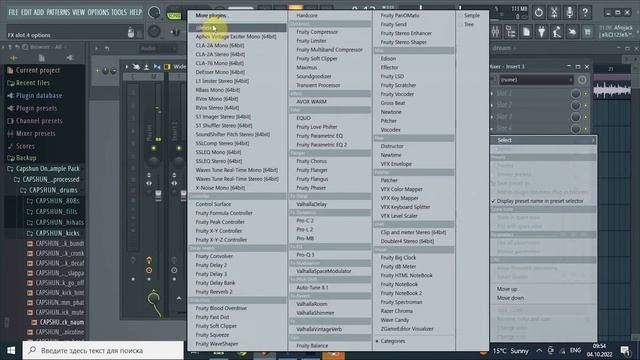
Task: Choose Fruity Limiter from plugin list
Action: (311, 41)
